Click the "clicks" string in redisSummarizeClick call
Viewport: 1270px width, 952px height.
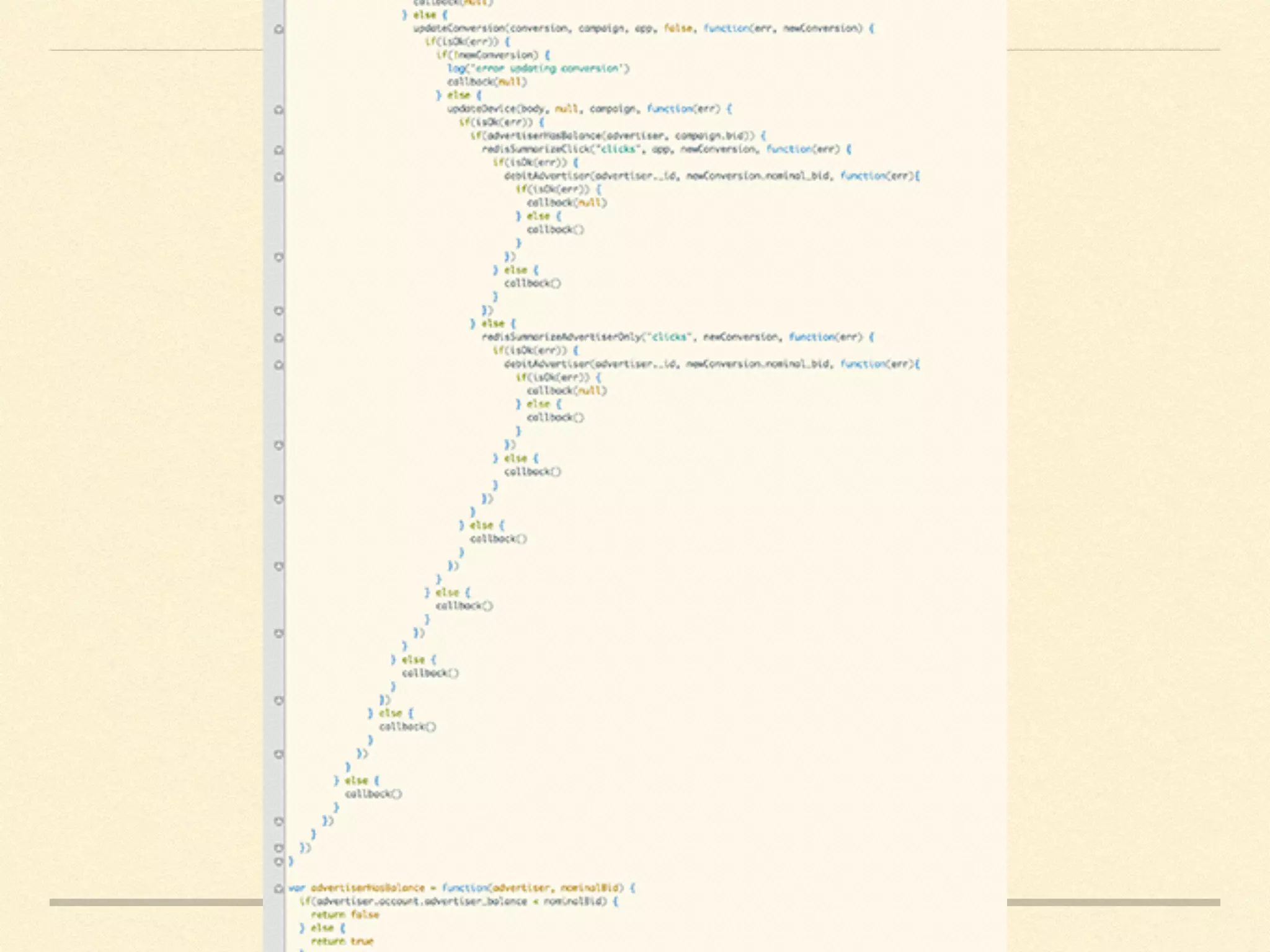point(618,149)
